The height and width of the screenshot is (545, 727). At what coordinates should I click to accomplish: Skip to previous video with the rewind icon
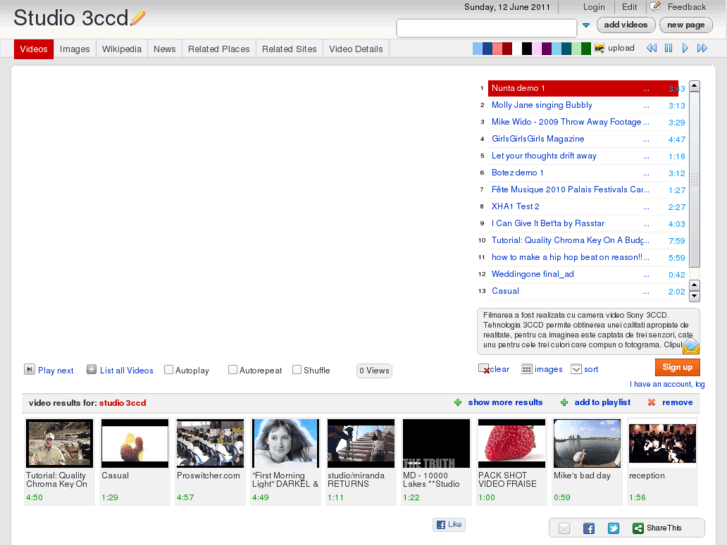pos(651,48)
